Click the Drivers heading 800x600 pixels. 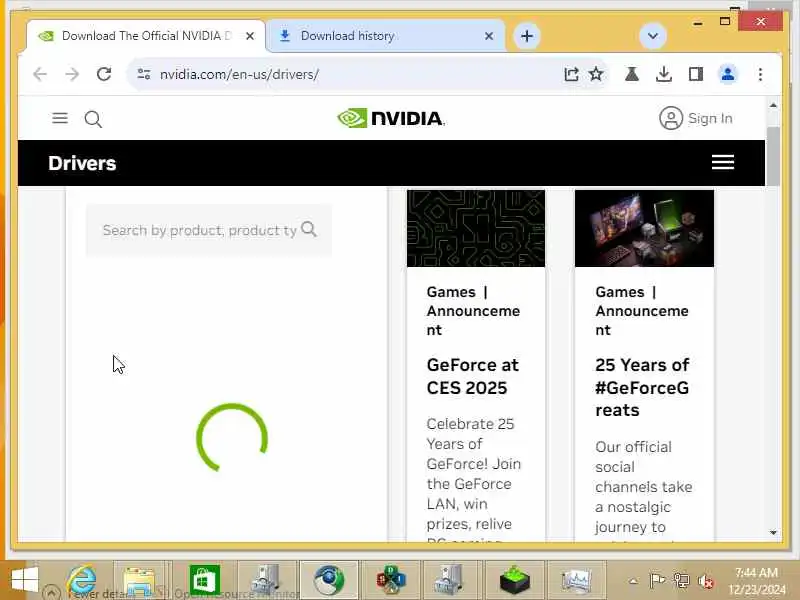point(82,163)
